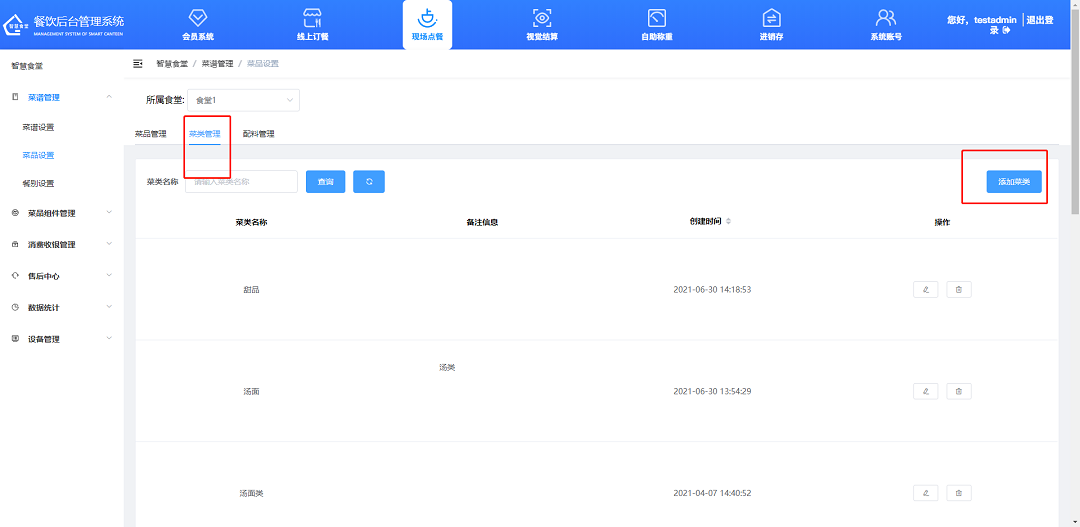The width and height of the screenshot is (1080, 527).
Task: Delete the 汤面 category row
Action: click(x=959, y=391)
